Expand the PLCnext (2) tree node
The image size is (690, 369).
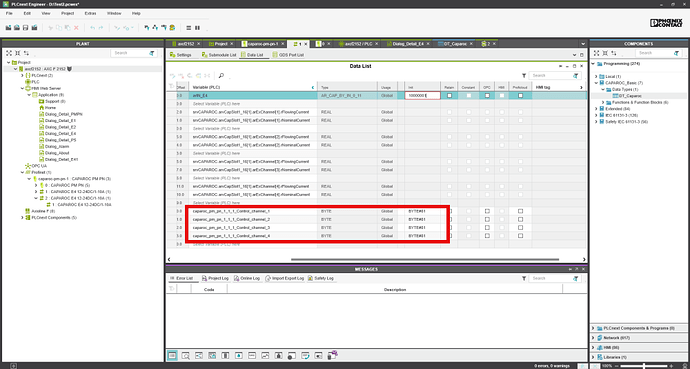[x=22, y=76]
